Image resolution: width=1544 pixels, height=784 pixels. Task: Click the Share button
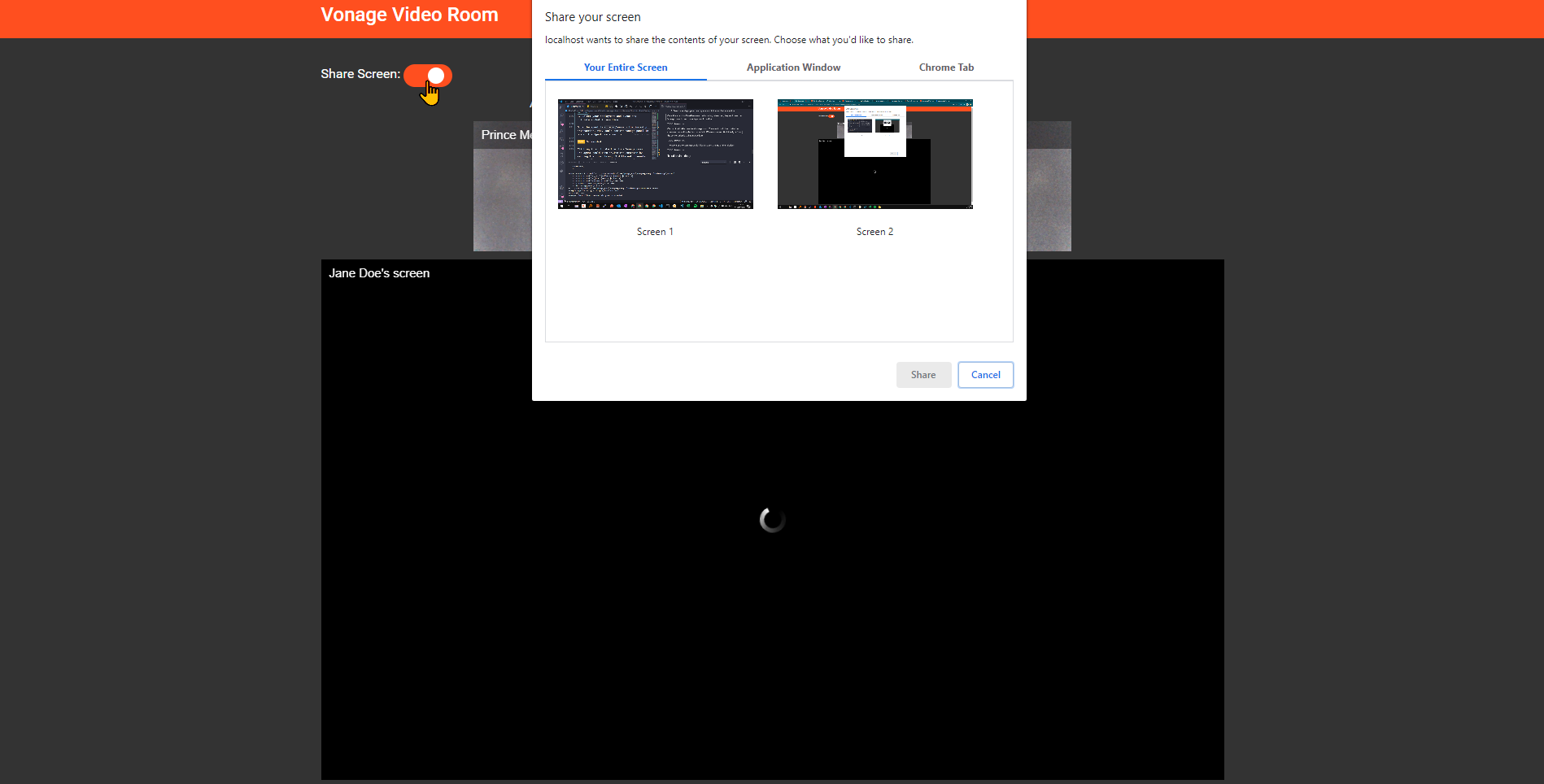[922, 375]
